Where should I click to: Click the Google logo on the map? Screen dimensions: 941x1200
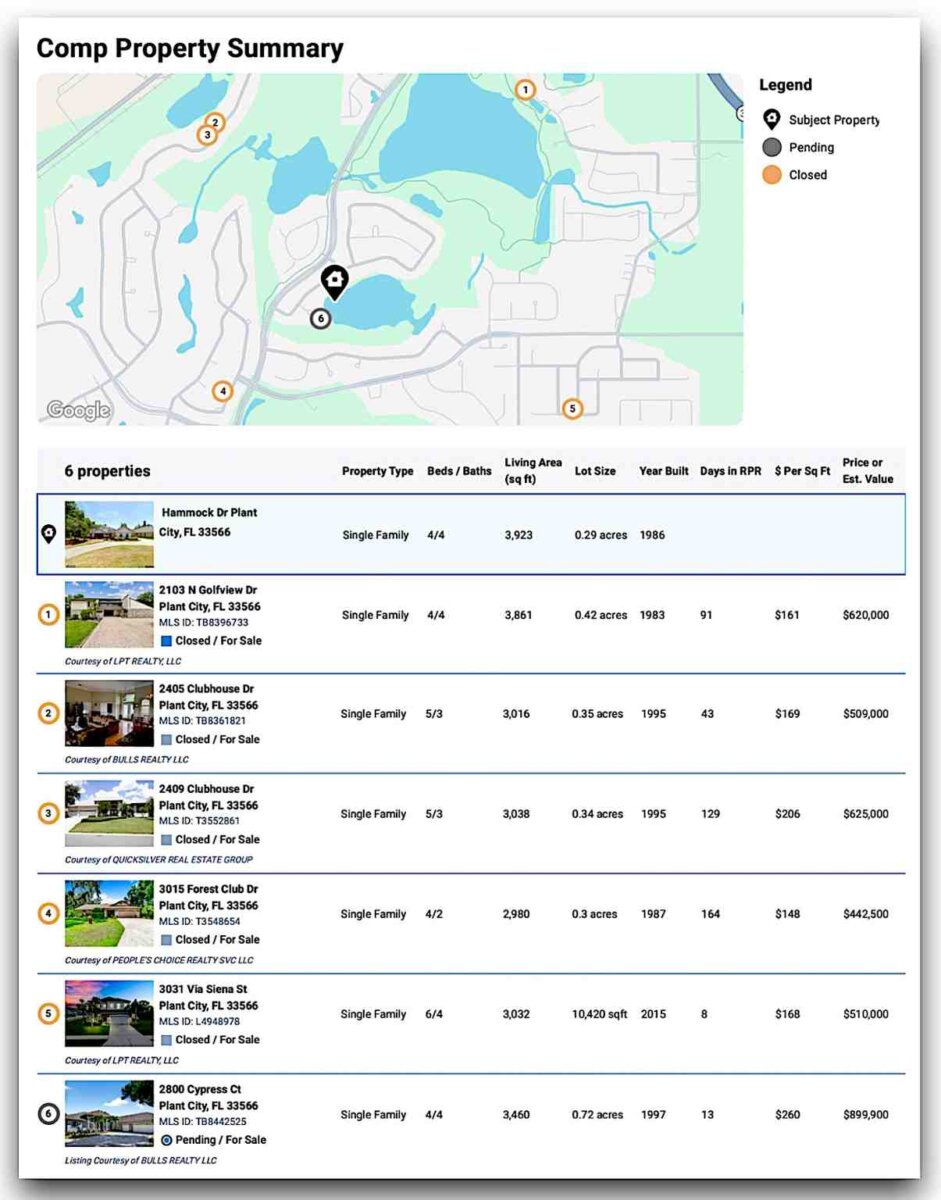[x=78, y=410]
